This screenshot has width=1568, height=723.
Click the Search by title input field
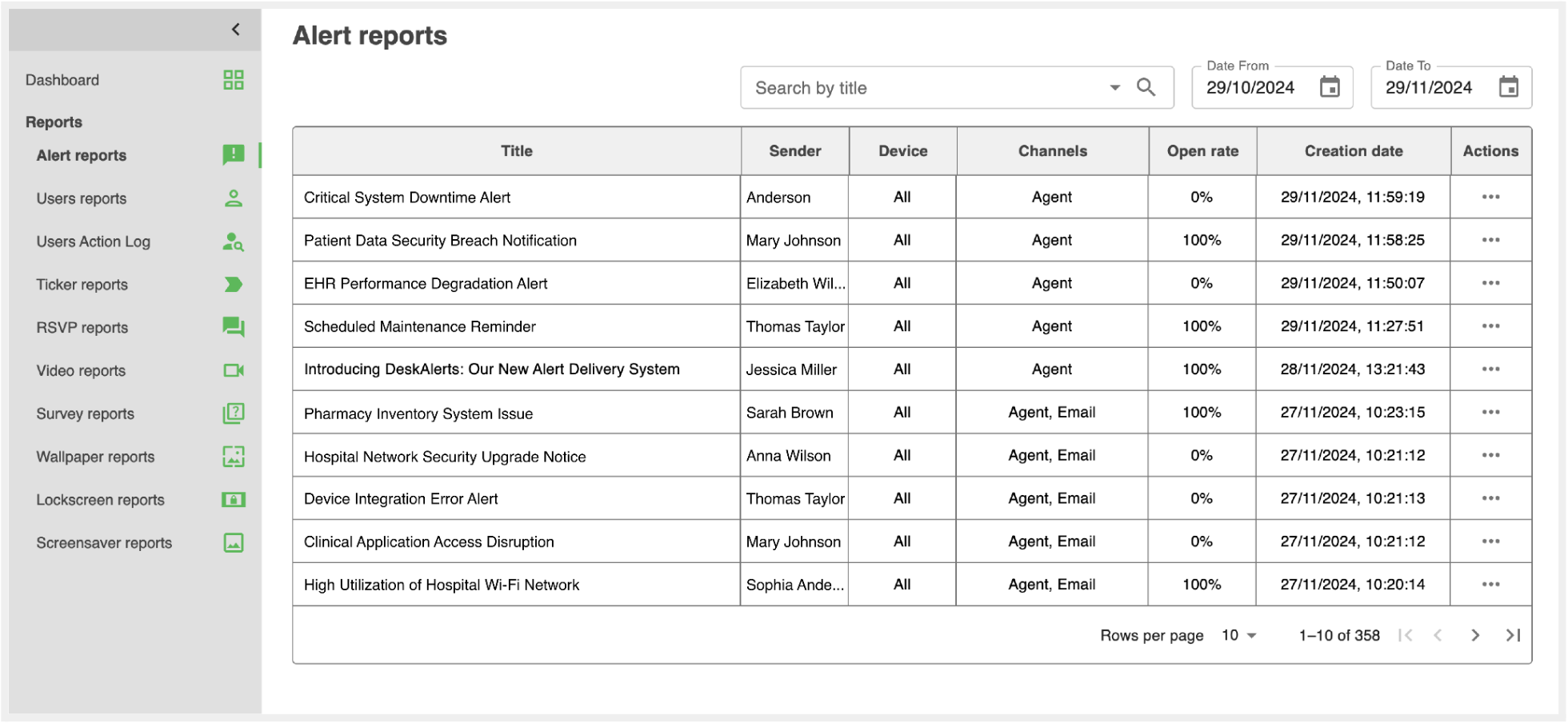click(x=920, y=88)
